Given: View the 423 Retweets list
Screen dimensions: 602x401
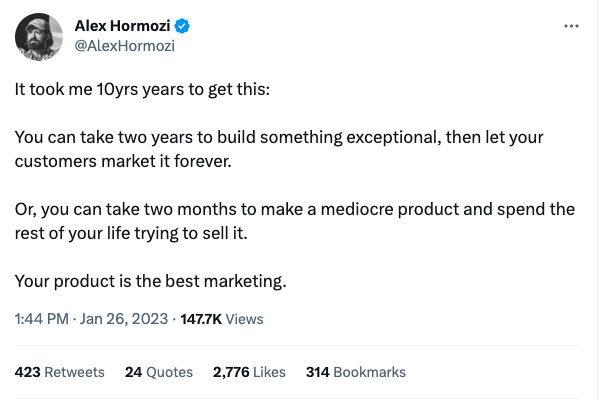Looking at the screenshot, I should [x=60, y=372].
